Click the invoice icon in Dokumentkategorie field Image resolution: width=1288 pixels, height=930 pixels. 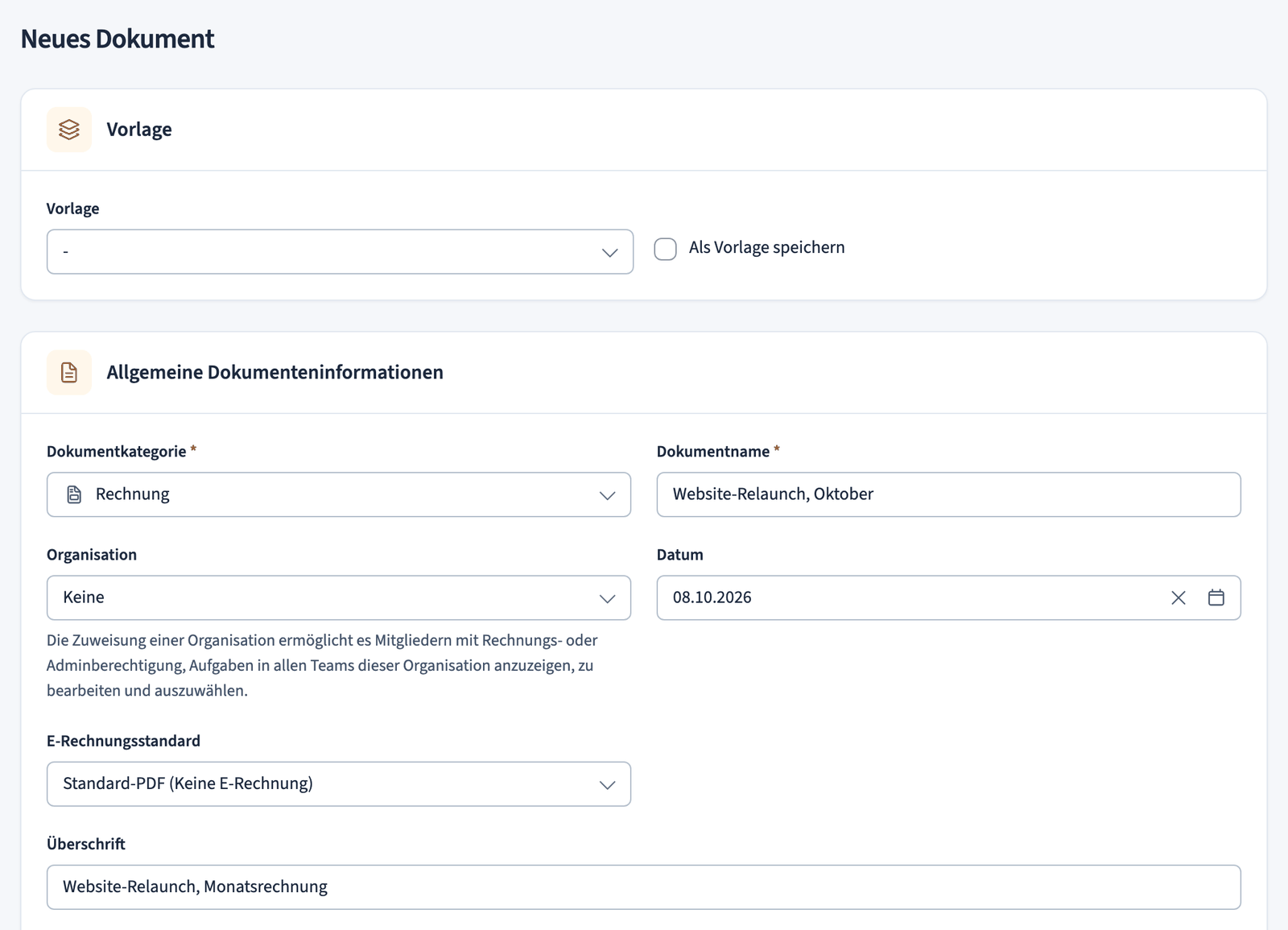click(x=74, y=494)
